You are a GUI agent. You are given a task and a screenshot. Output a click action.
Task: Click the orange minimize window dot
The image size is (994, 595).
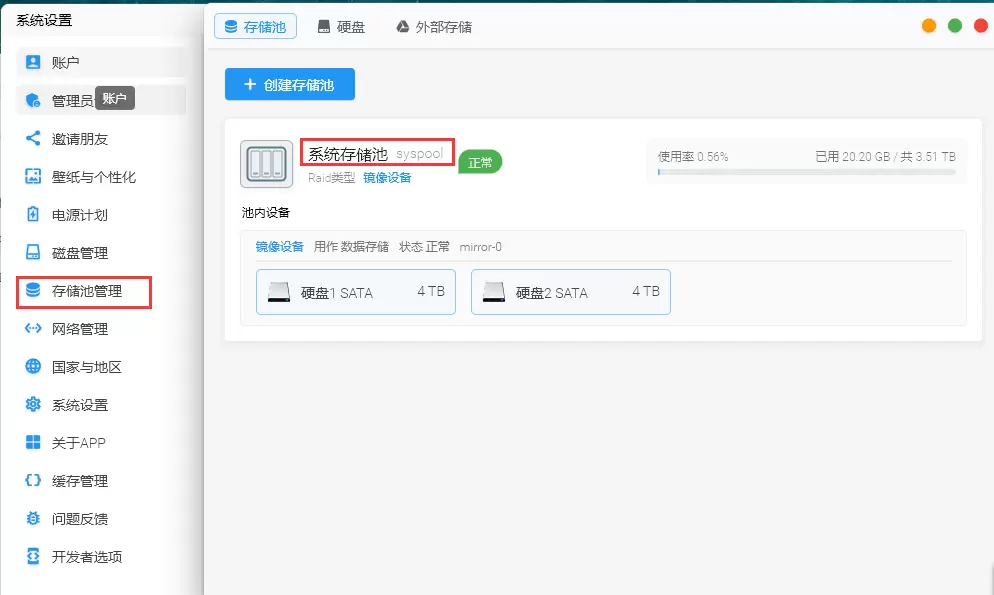[x=929, y=25]
